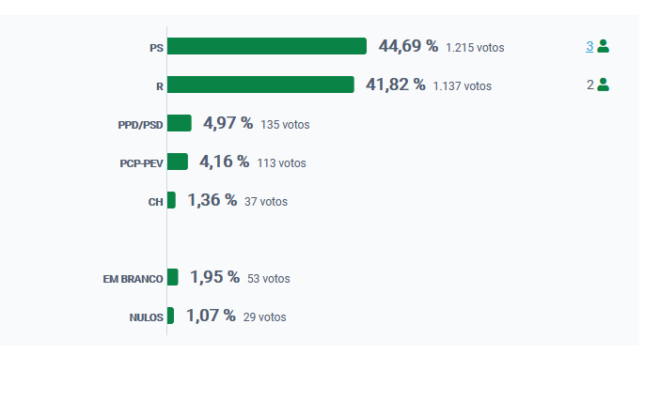Select the PPD/PSD result bar
This screenshot has height=401, width=660.
tap(179, 123)
